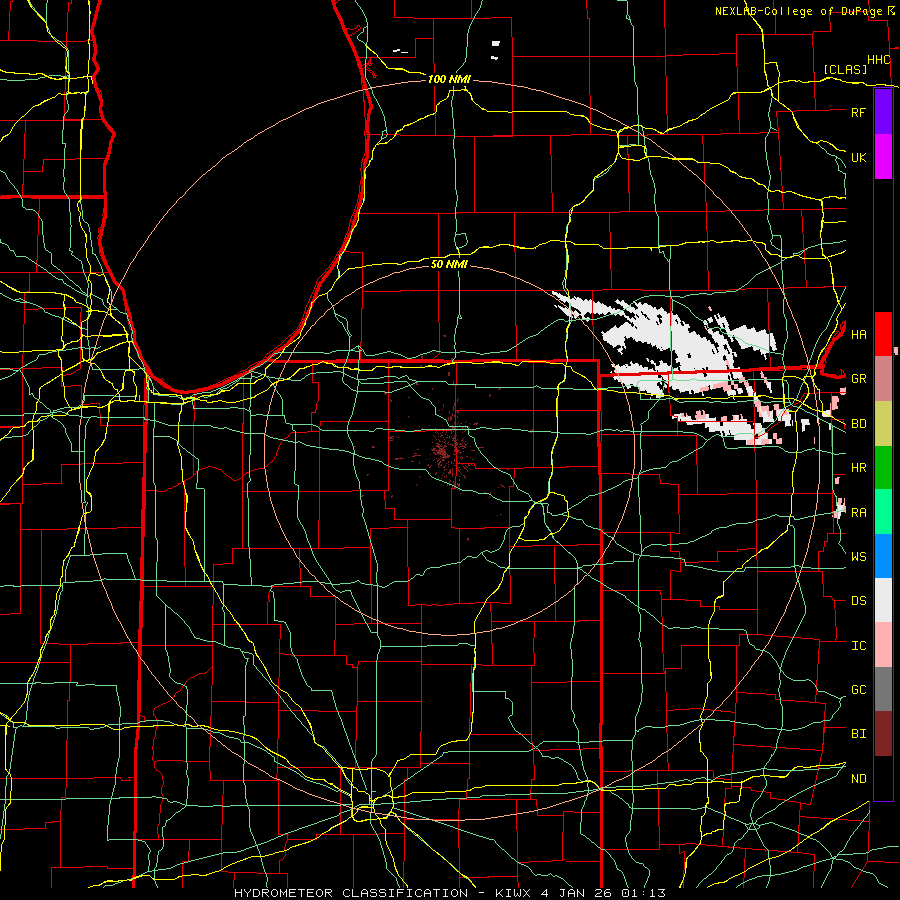Viewport: 900px width, 900px height.
Task: Click the purple RF color swatch
Action: pyautogui.click(x=883, y=112)
